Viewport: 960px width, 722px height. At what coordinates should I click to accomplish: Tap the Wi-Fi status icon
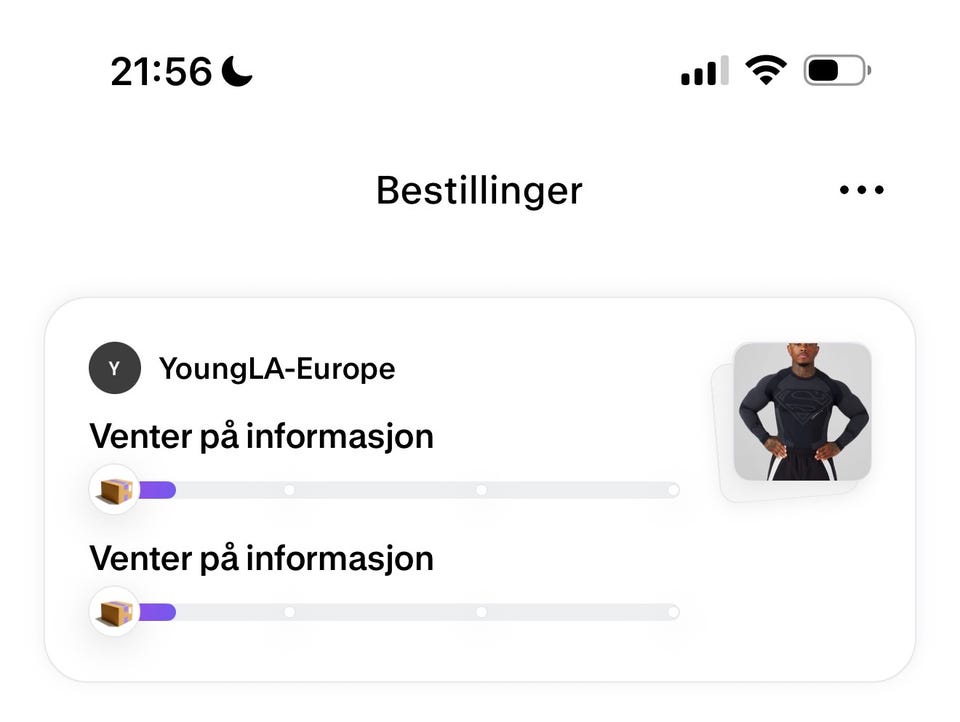[x=766, y=69]
